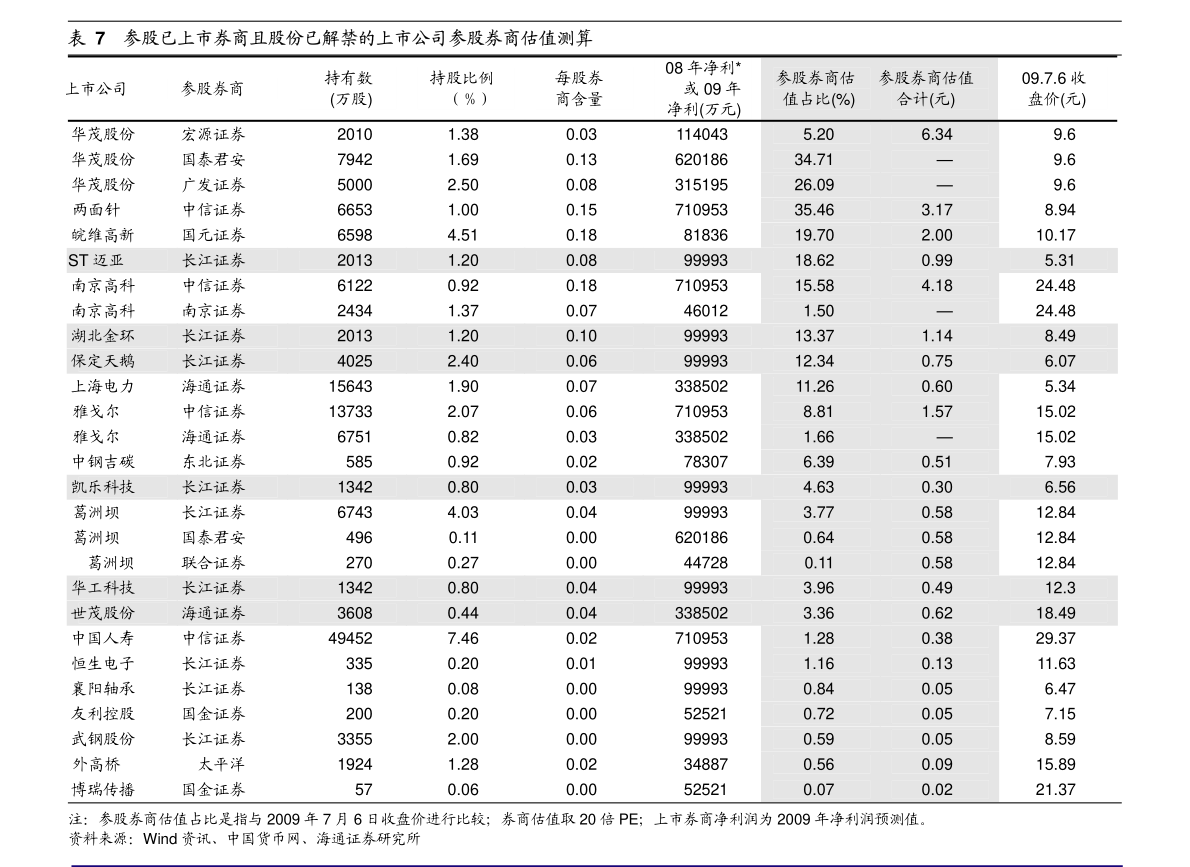1190x867 pixels.
Task: Select the company name "友利控股"
Action: (103, 714)
